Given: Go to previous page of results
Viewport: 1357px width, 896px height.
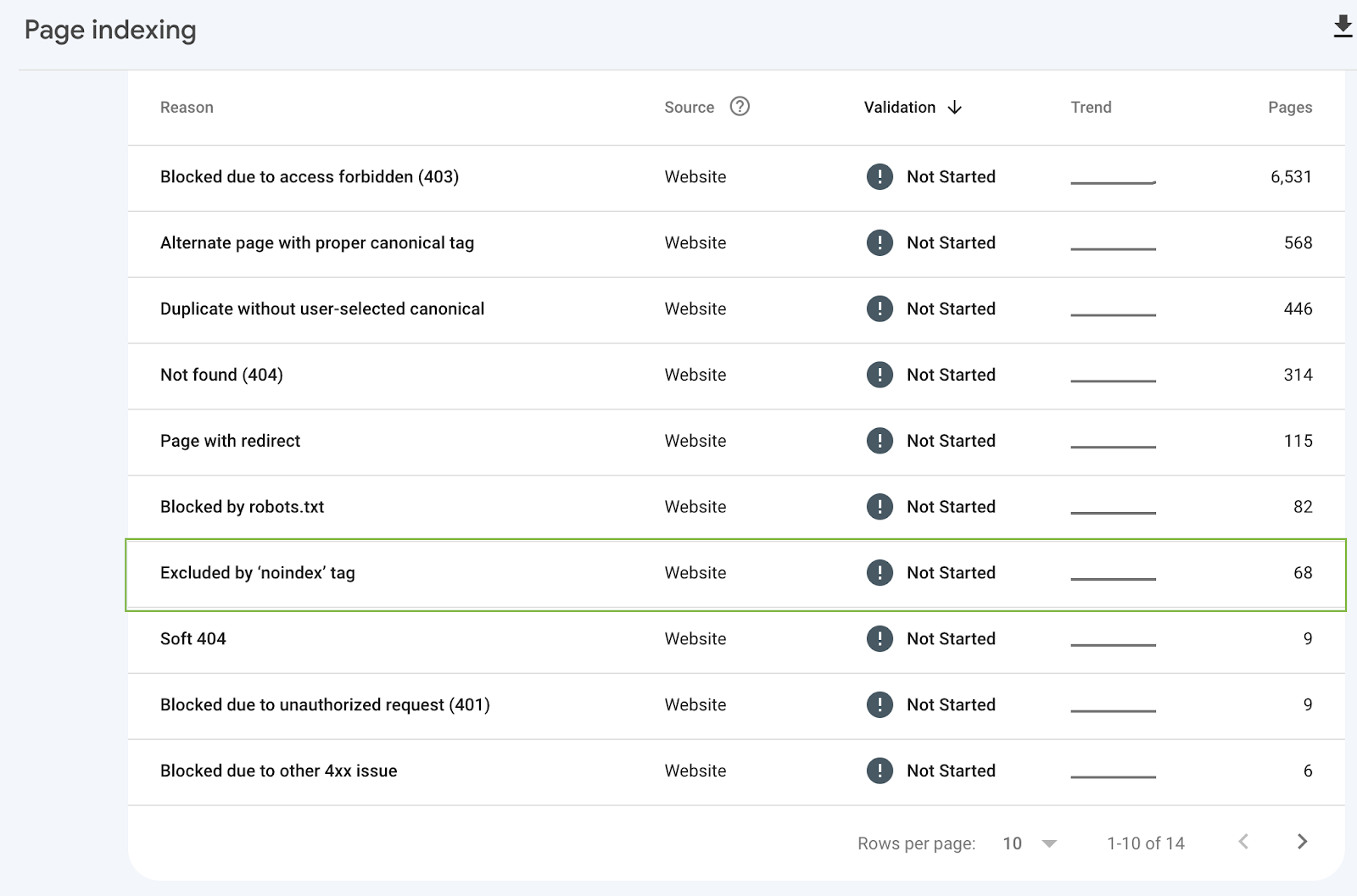Looking at the screenshot, I should click(x=1243, y=842).
